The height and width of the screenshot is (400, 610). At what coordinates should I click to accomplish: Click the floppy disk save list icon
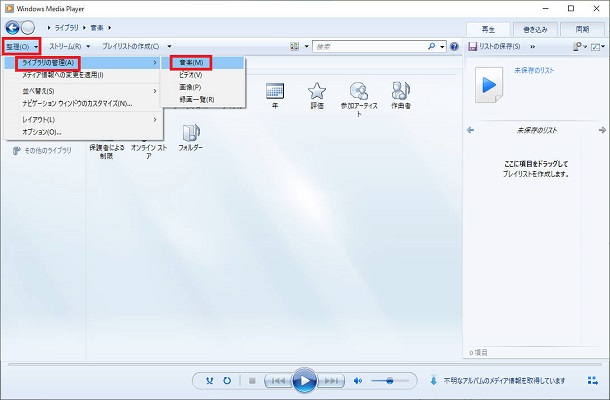point(472,47)
